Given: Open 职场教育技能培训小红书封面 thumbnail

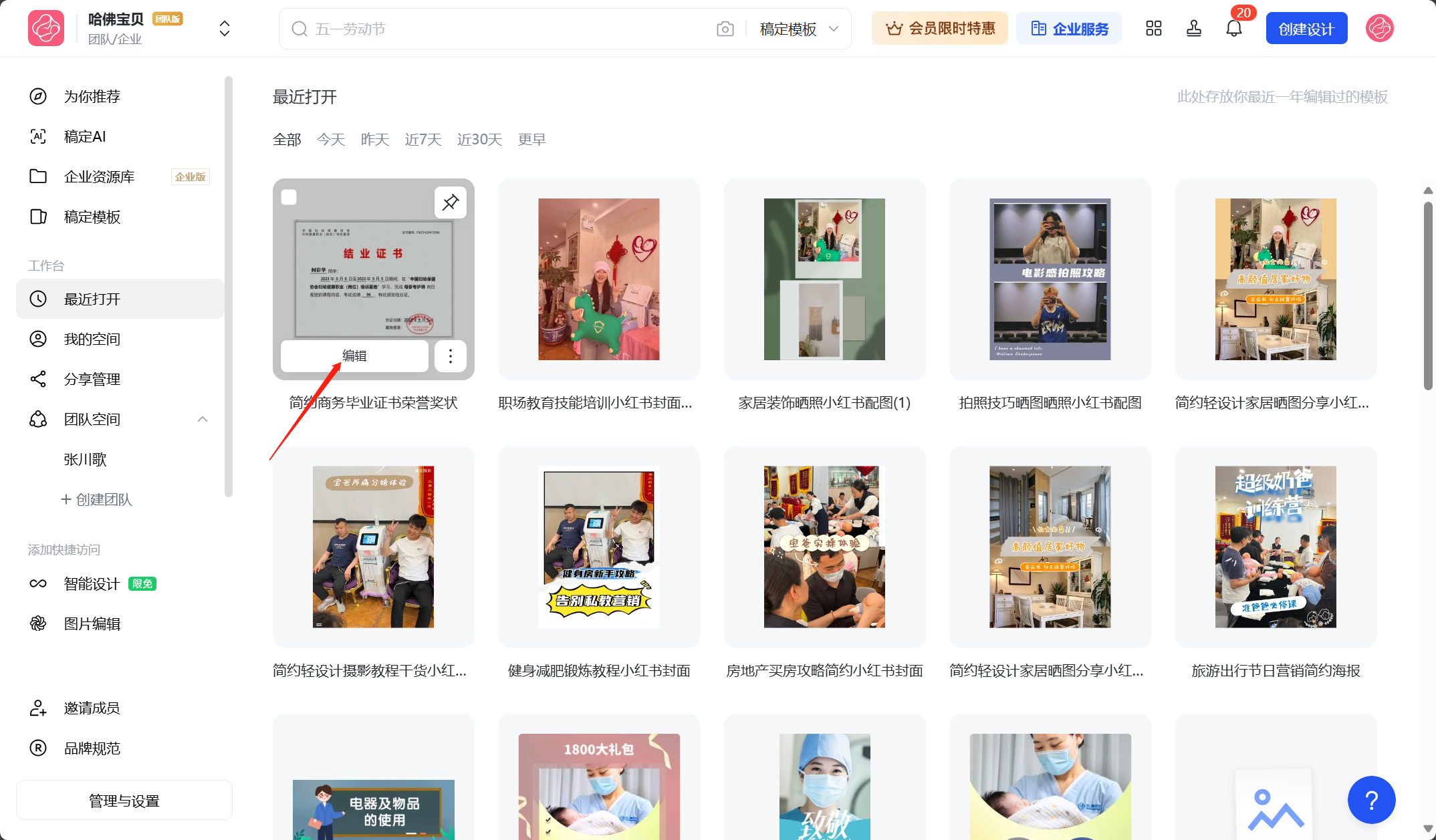Looking at the screenshot, I should tap(599, 279).
